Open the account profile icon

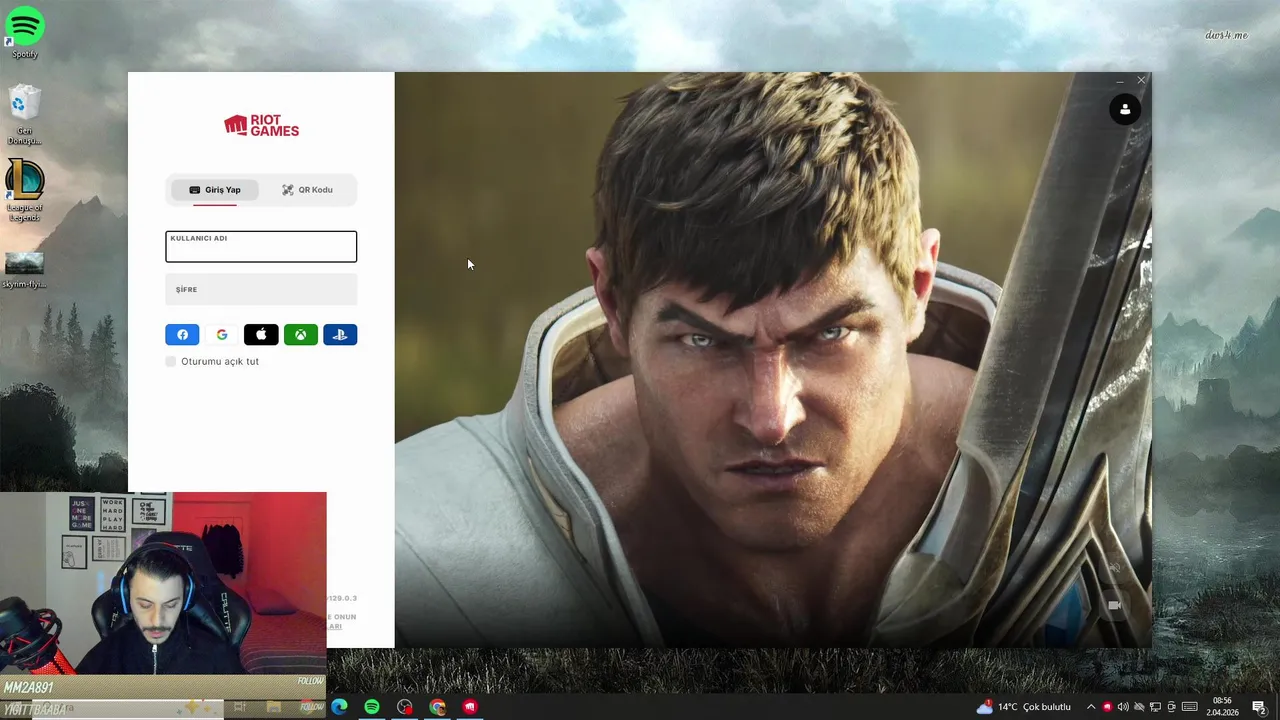1125,109
